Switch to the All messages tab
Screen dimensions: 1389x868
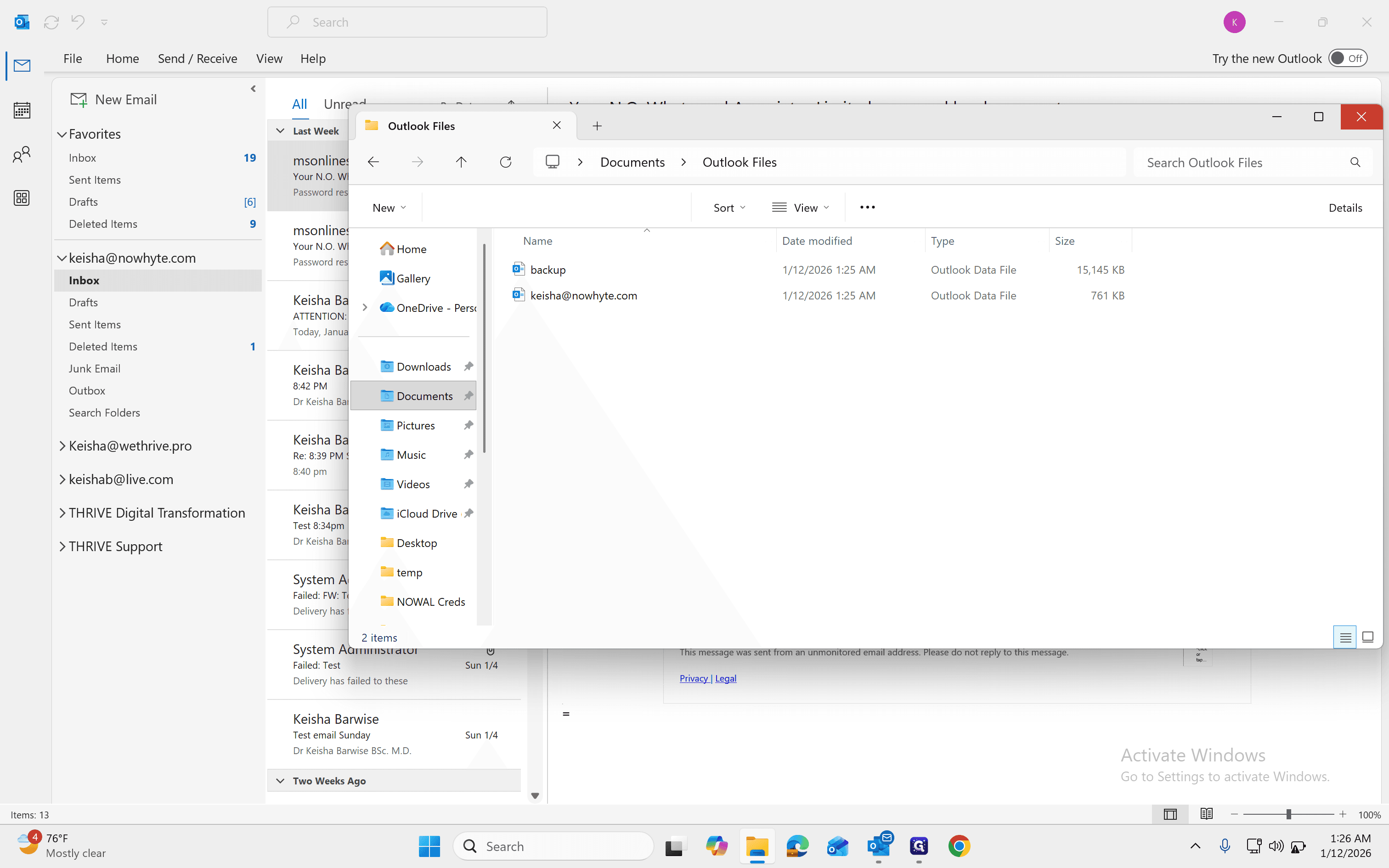pos(299,105)
